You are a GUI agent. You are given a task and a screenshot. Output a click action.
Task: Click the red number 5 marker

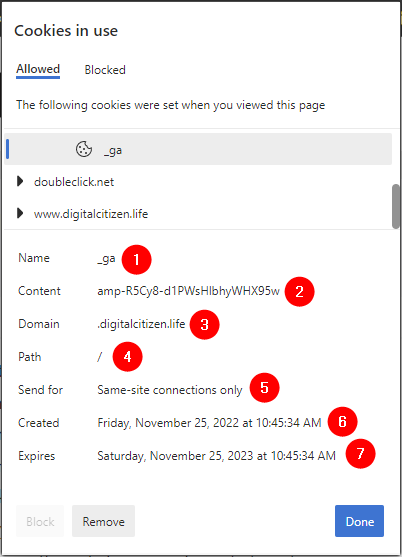[x=265, y=388]
